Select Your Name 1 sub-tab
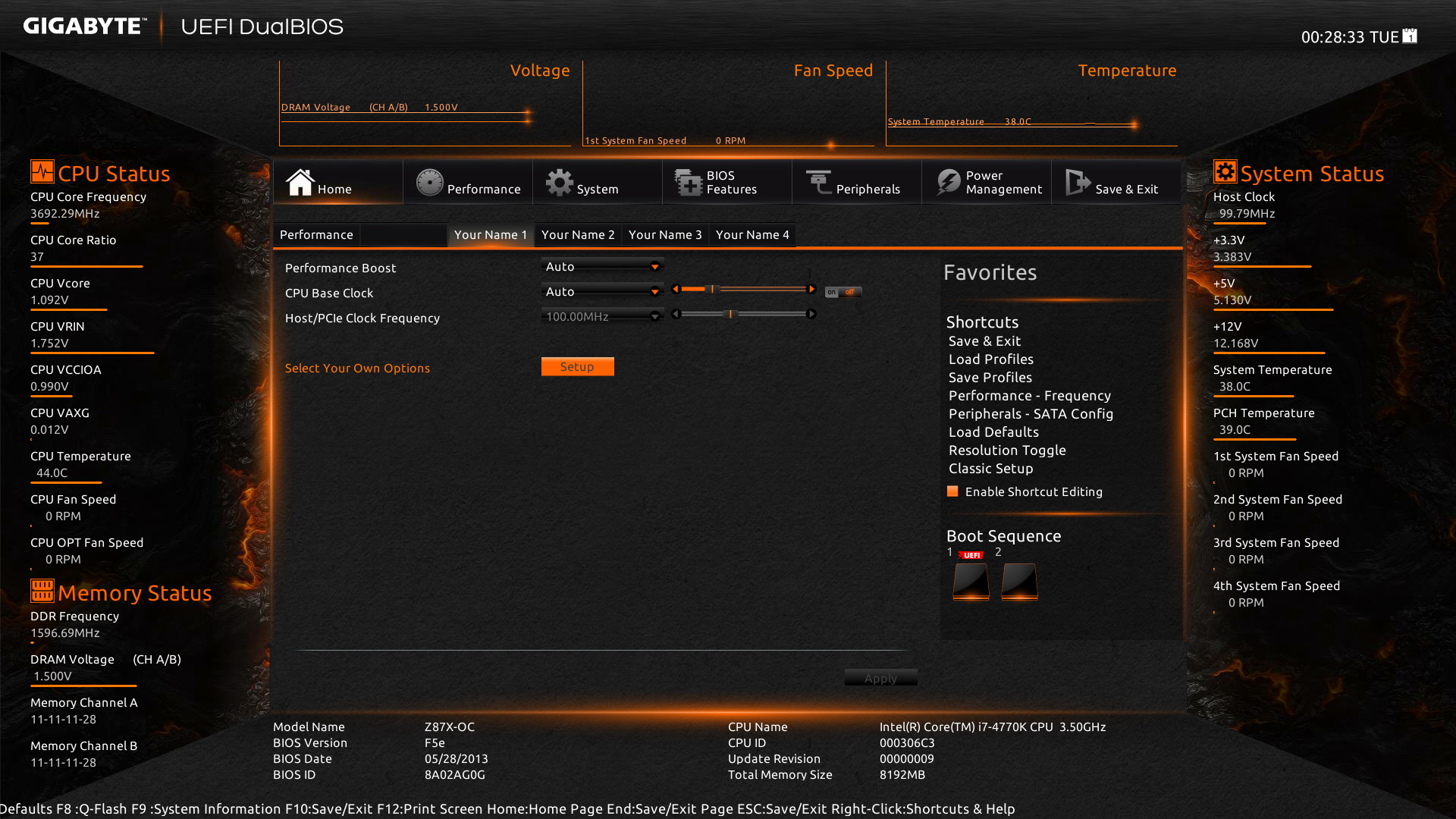This screenshot has height=819, width=1456. tap(491, 235)
